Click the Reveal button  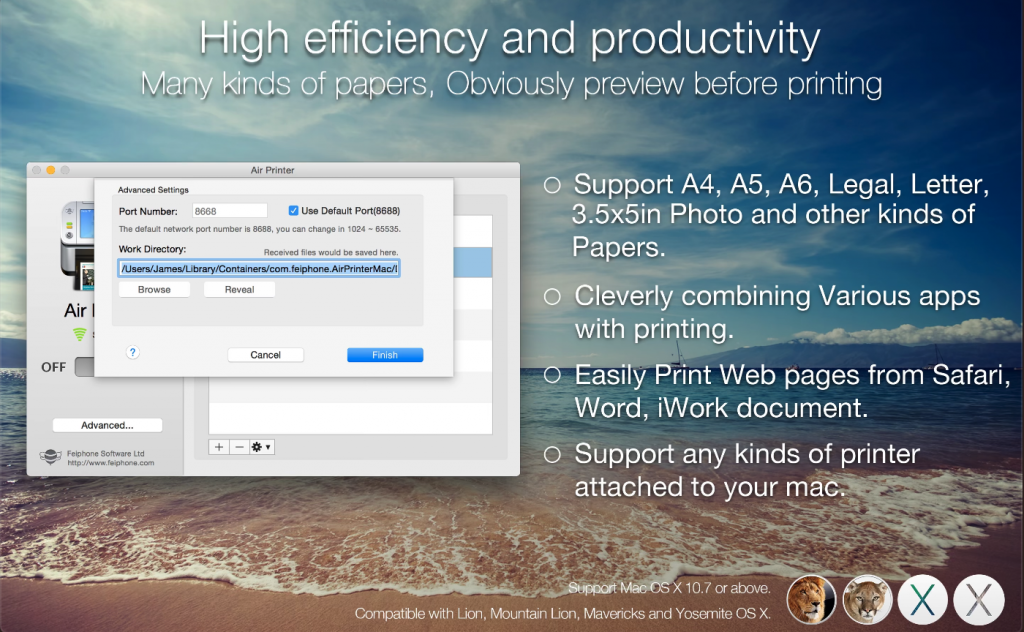coord(239,289)
